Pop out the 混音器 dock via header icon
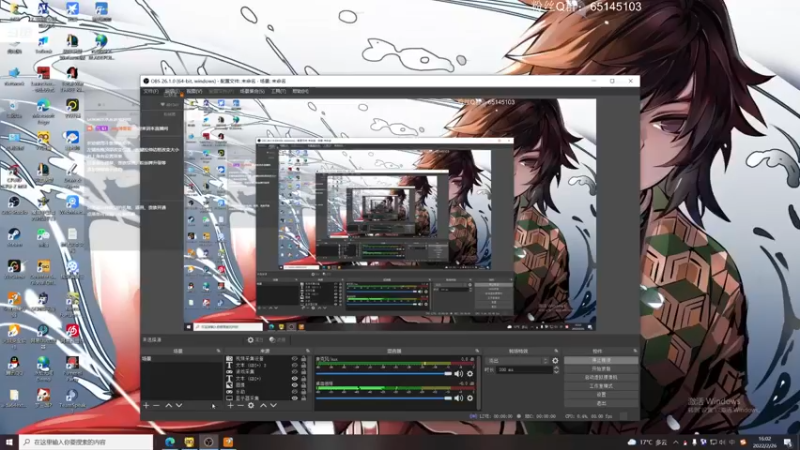The width and height of the screenshot is (800, 450). pyautogui.click(x=477, y=351)
